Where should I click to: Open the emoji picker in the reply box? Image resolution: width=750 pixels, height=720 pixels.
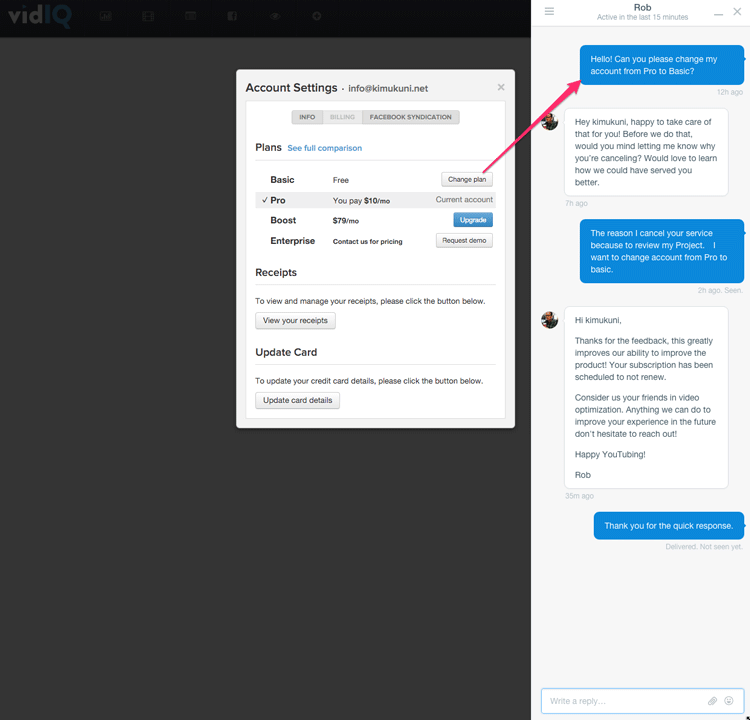(729, 701)
